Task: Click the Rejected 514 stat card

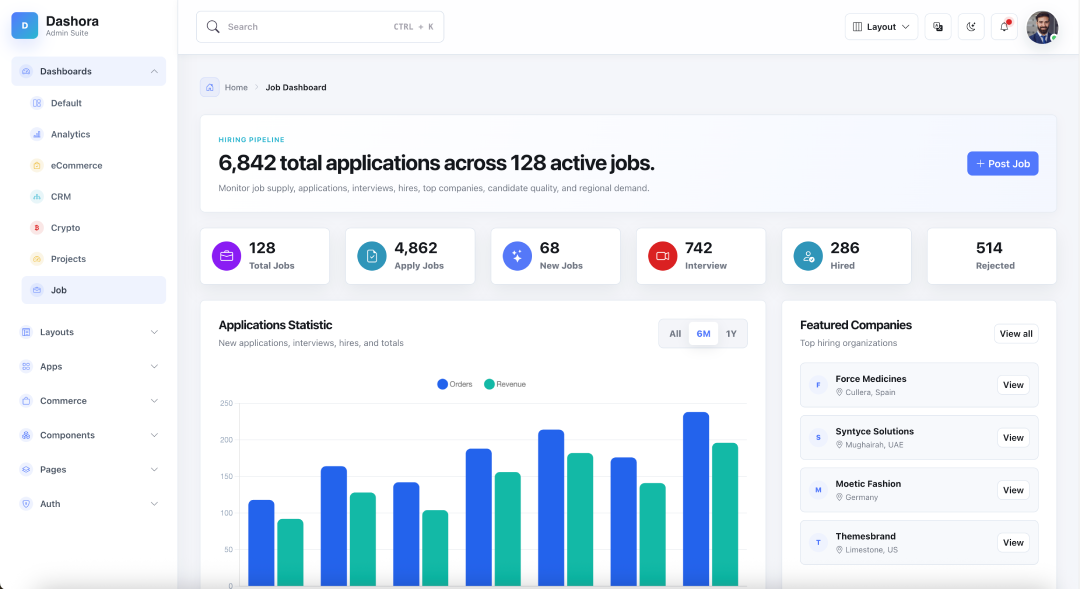Action: (992, 256)
